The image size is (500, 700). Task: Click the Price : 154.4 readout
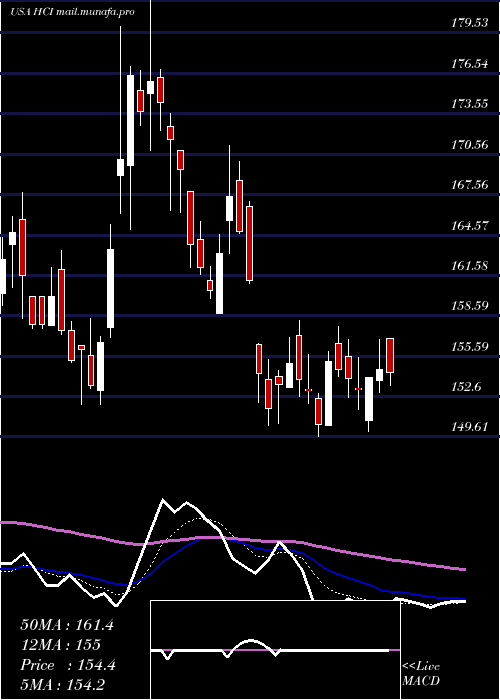click(68, 665)
